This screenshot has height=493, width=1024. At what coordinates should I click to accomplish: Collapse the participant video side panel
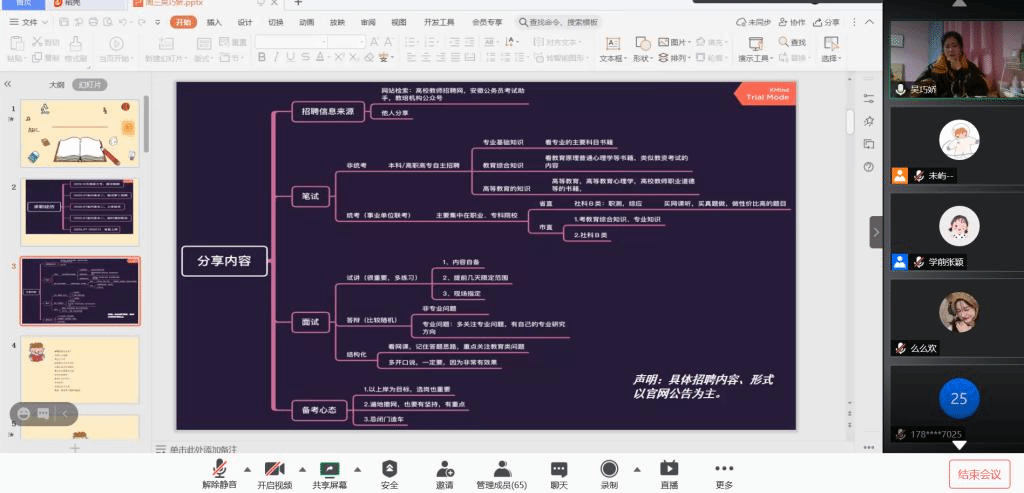pos(876,232)
